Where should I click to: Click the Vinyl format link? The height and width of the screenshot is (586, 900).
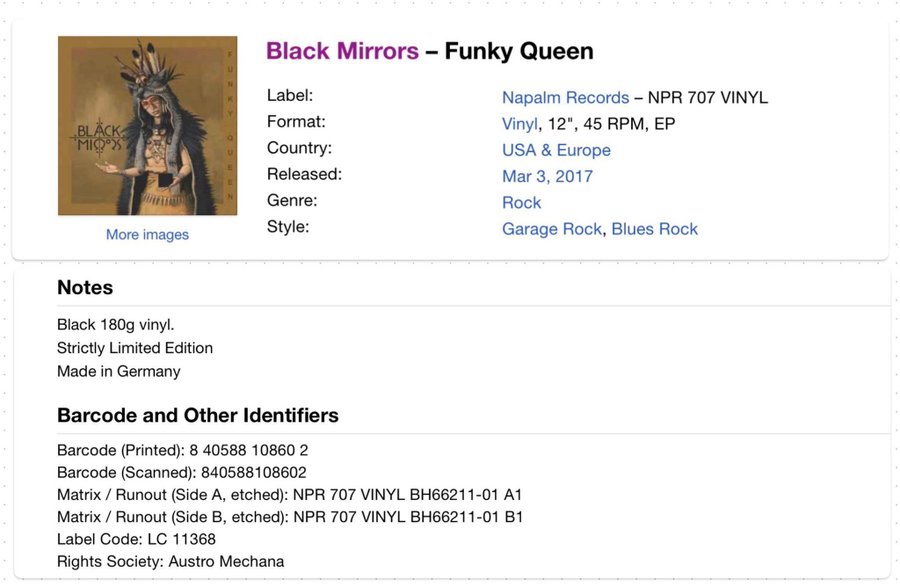(x=519, y=124)
